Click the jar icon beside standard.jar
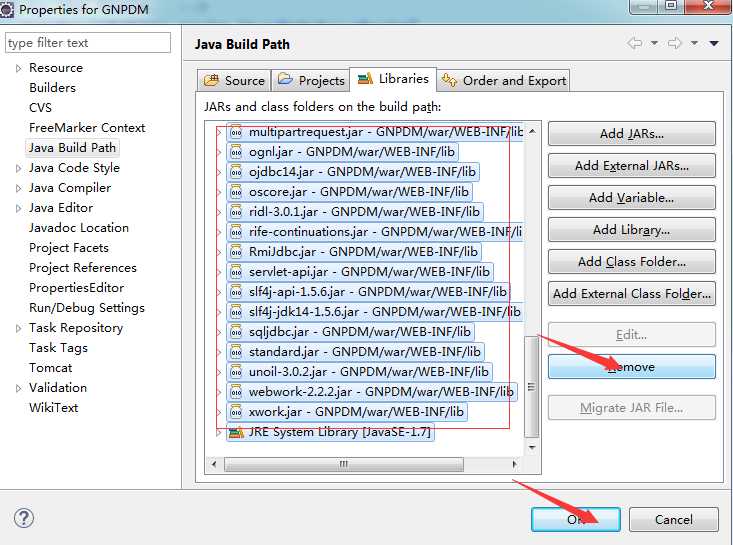Viewport: 733px width, 545px height. click(236, 352)
